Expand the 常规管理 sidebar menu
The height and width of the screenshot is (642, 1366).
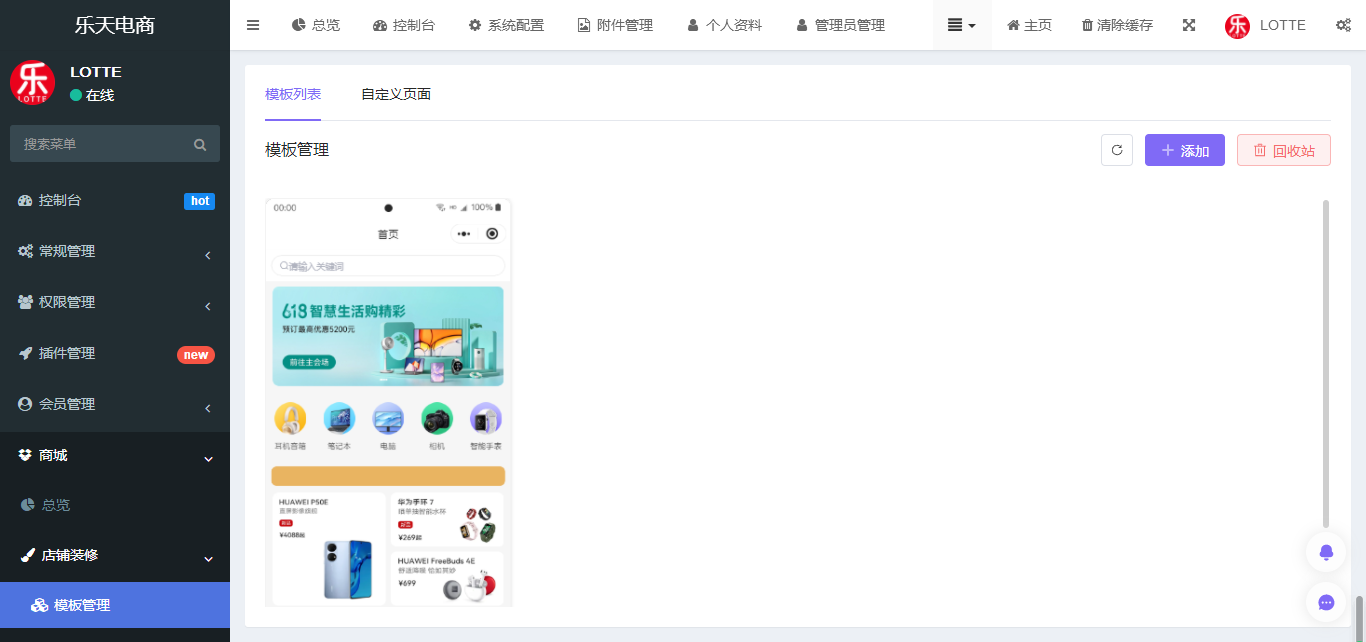(115, 251)
